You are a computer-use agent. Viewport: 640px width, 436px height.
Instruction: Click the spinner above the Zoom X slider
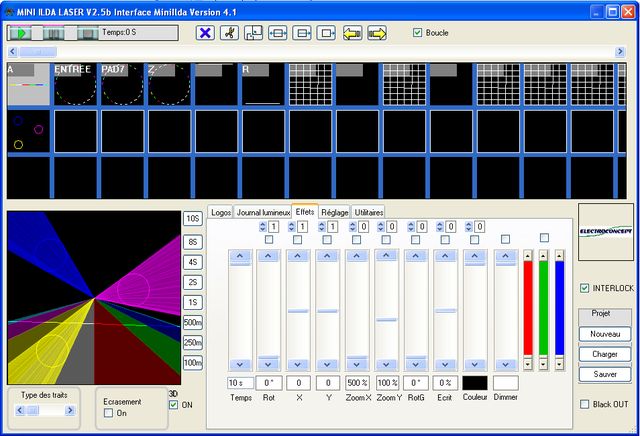pyautogui.click(x=353, y=227)
